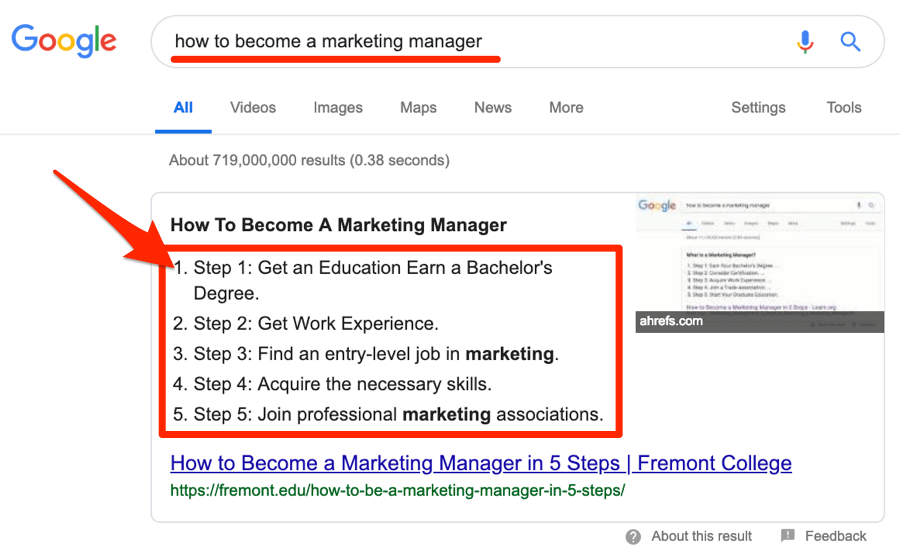Click the ahrefs.com caption on the thumbnail
Screen dimensions: 900x551
(x=671, y=322)
